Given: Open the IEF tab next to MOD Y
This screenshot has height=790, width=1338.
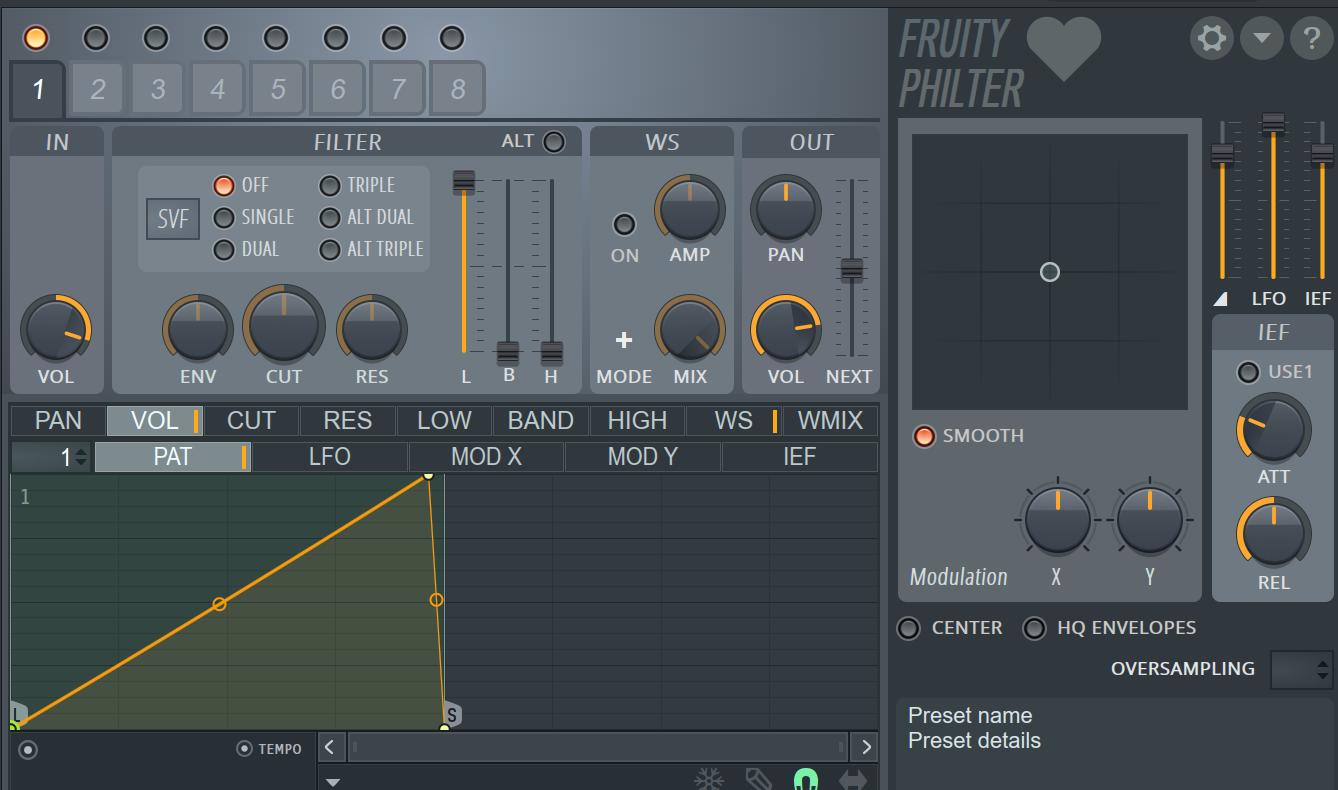Looking at the screenshot, I should coord(800,457).
